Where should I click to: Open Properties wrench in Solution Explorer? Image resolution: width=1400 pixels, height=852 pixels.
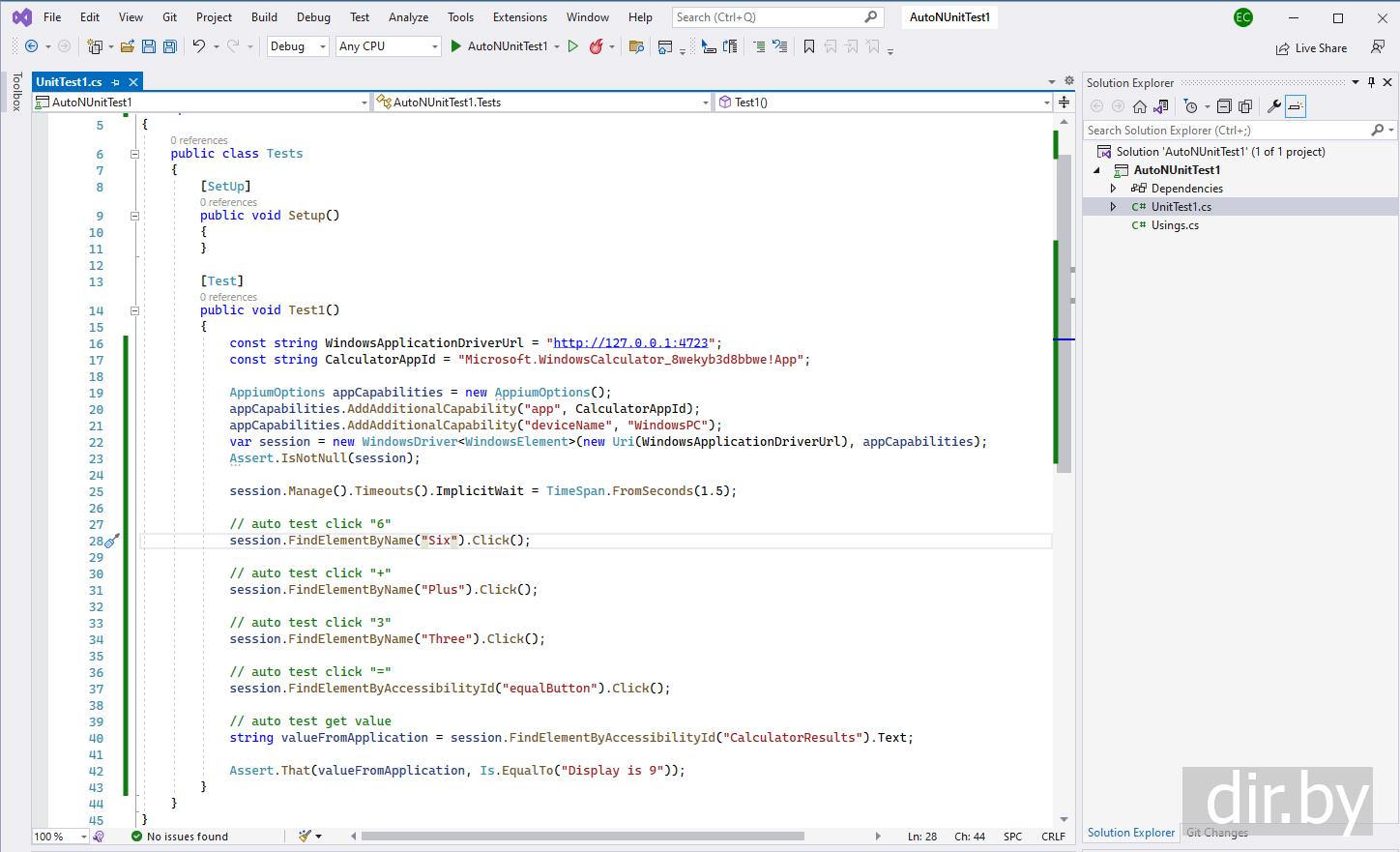pos(1273,106)
